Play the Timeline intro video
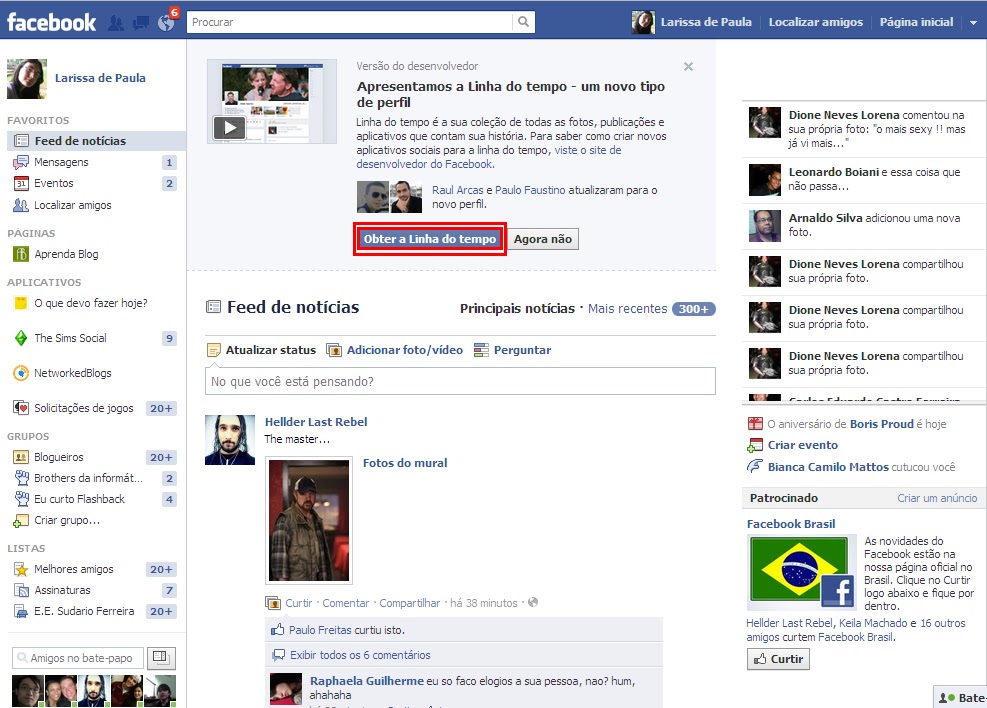 pos(229,128)
